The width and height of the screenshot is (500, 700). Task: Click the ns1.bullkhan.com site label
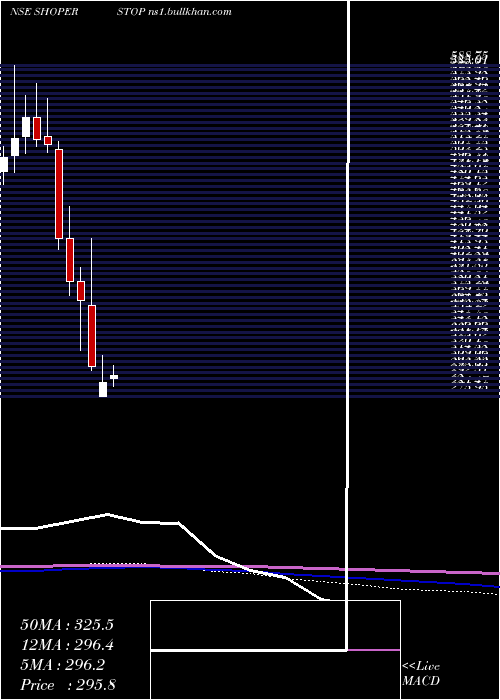[x=190, y=12]
